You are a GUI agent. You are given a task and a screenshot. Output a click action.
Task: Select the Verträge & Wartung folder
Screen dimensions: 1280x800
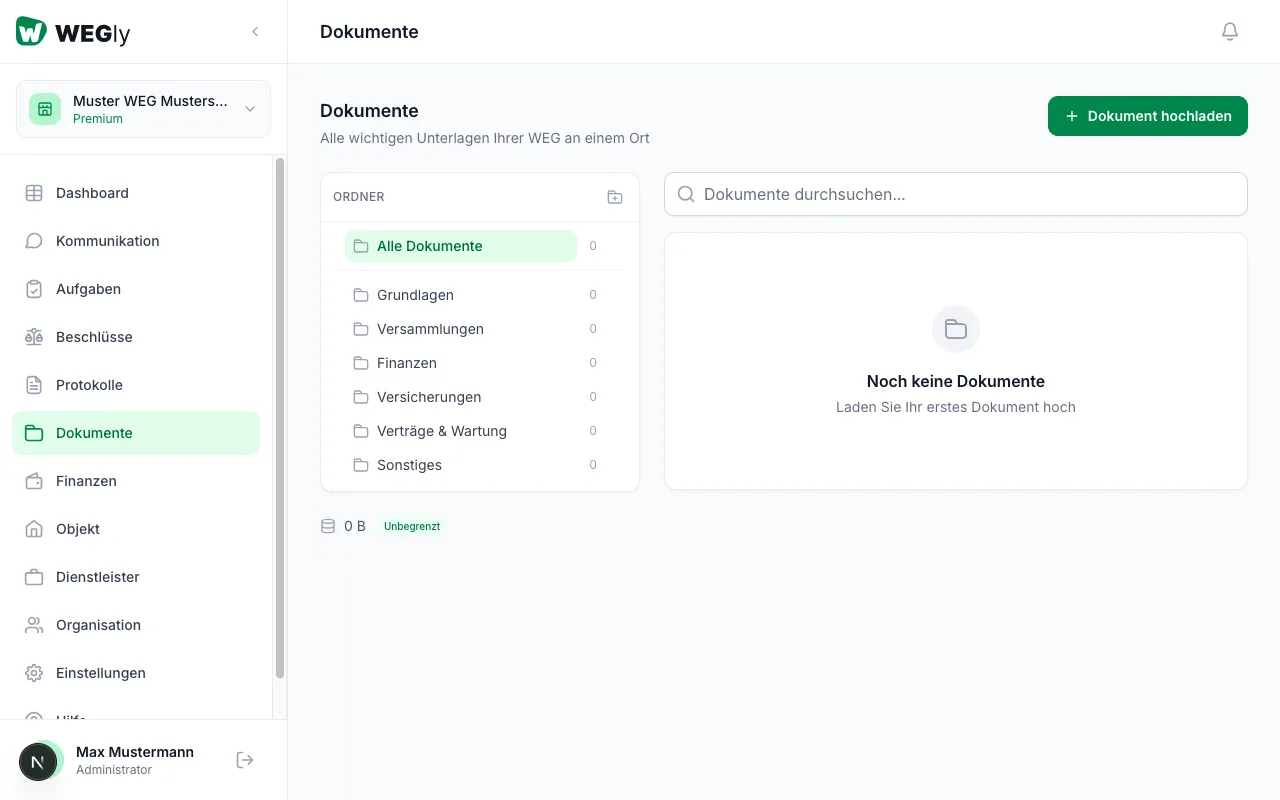click(x=441, y=431)
